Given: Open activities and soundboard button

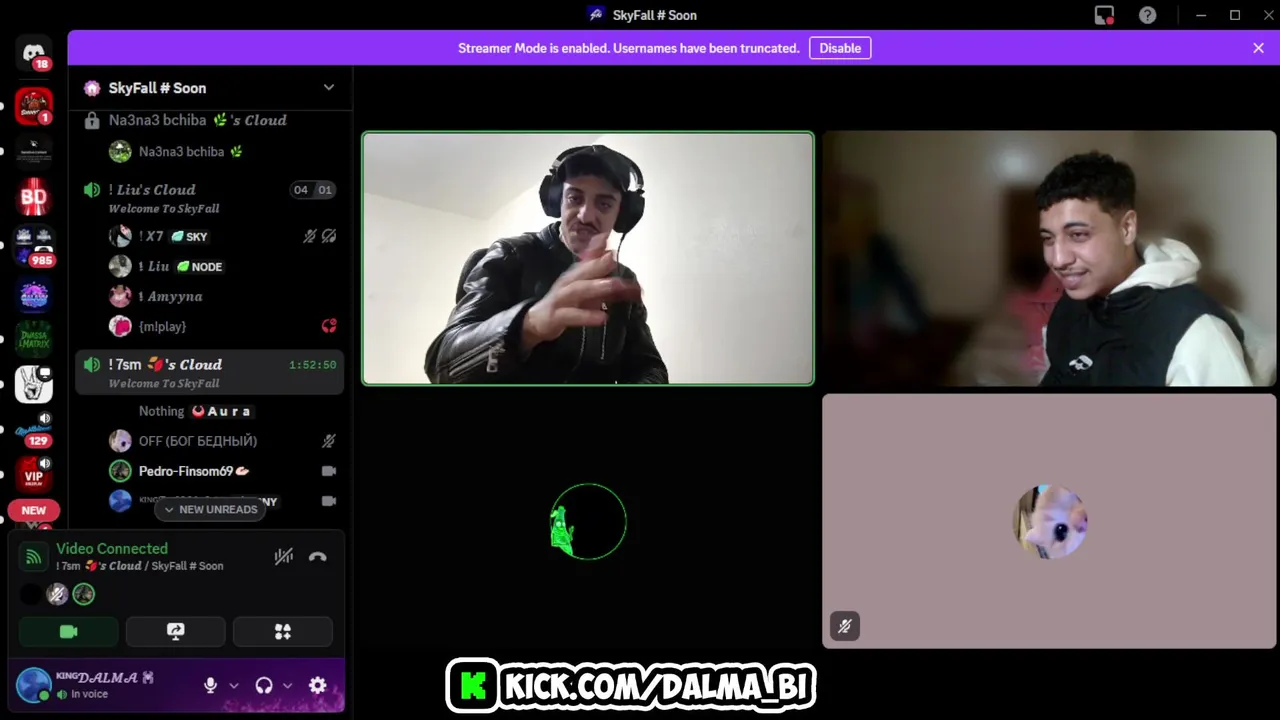Looking at the screenshot, I should [283, 631].
